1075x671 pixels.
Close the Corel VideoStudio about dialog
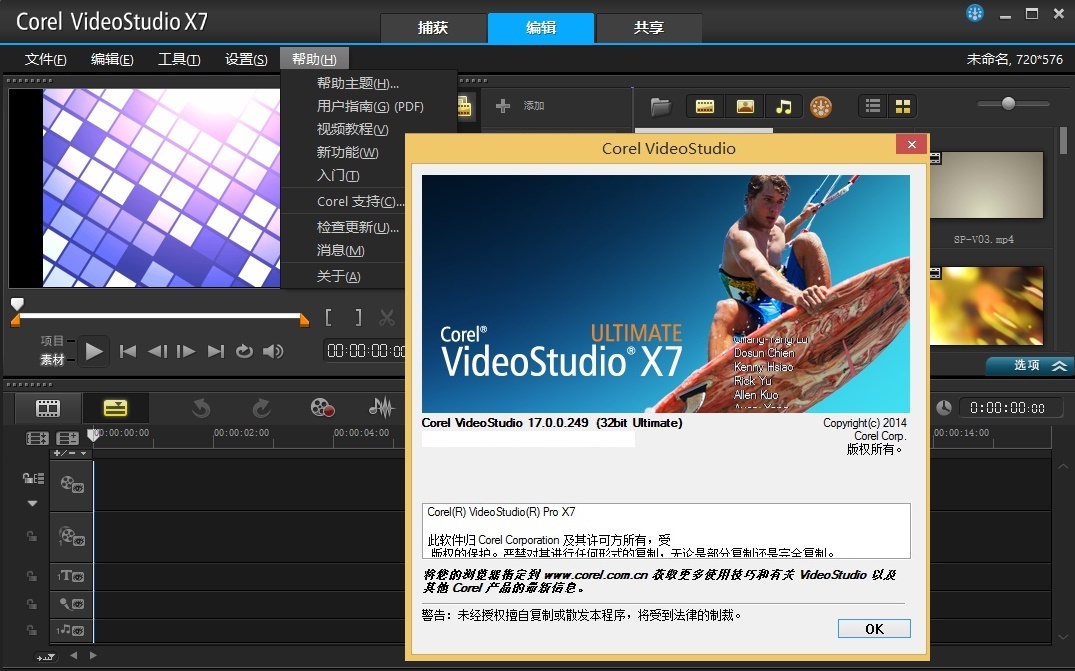pyautogui.click(x=911, y=144)
